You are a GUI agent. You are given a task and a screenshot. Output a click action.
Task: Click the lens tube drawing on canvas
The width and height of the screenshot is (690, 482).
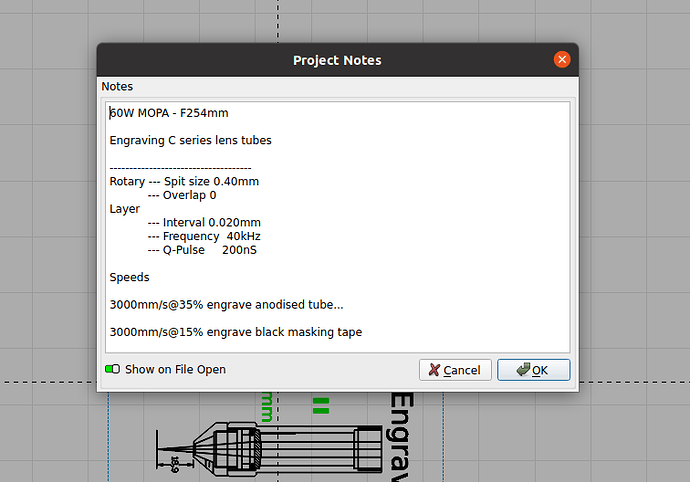pos(269,449)
